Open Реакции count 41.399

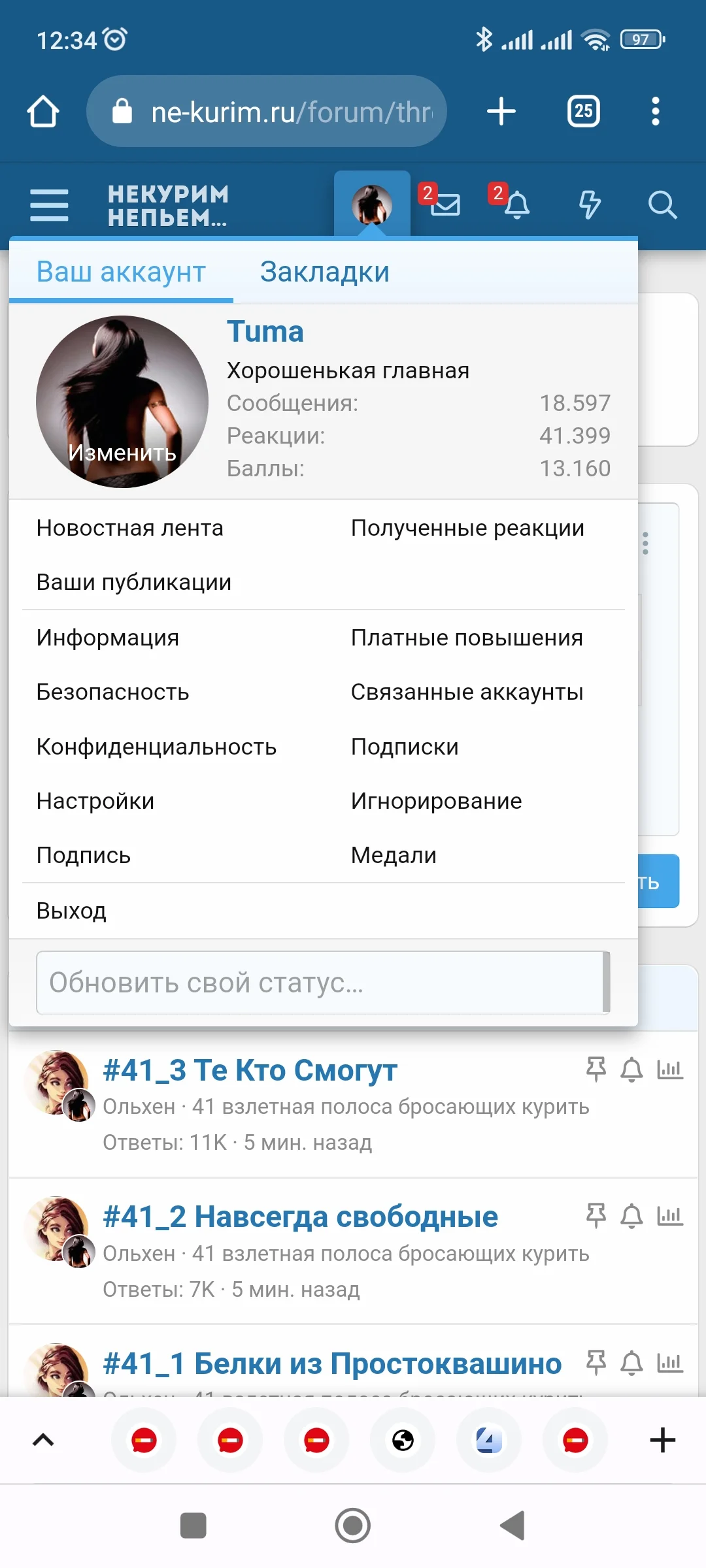click(575, 436)
